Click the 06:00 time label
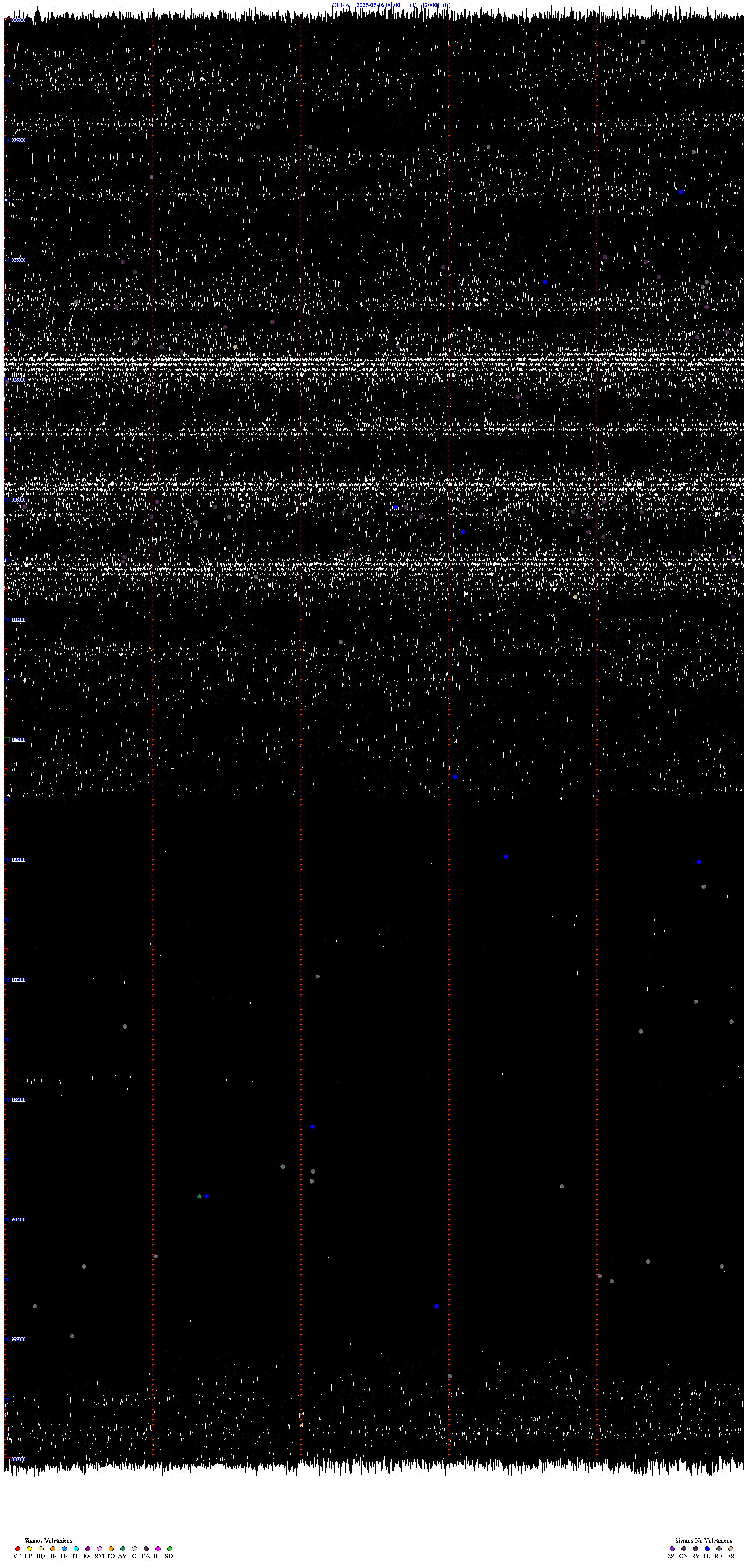 click(18, 380)
